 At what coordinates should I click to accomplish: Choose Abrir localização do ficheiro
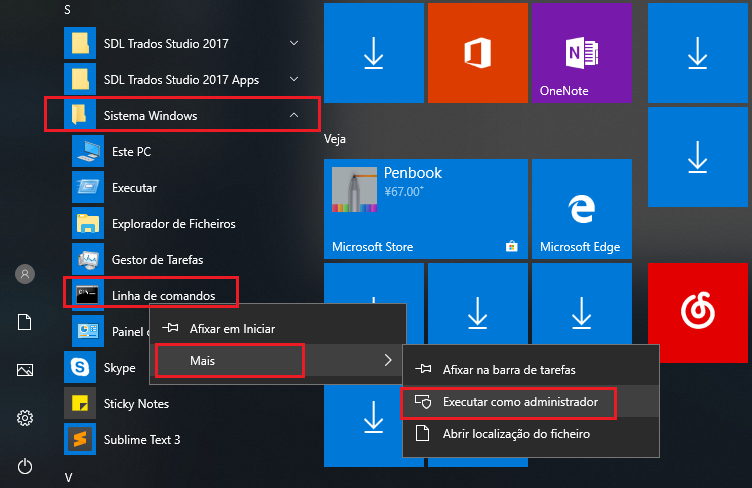pos(530,434)
